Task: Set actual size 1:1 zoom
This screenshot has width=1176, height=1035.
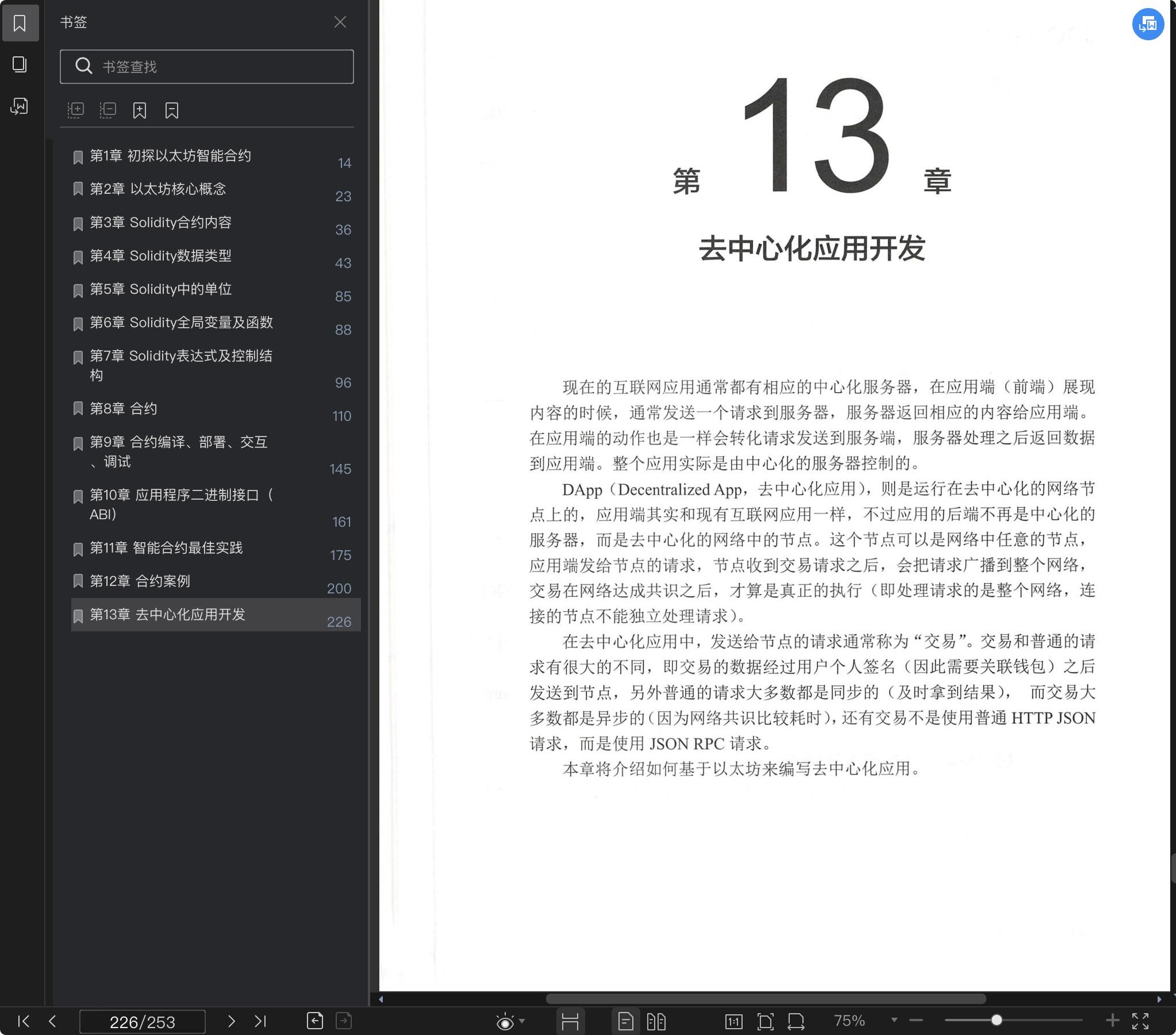Action: 733,1021
